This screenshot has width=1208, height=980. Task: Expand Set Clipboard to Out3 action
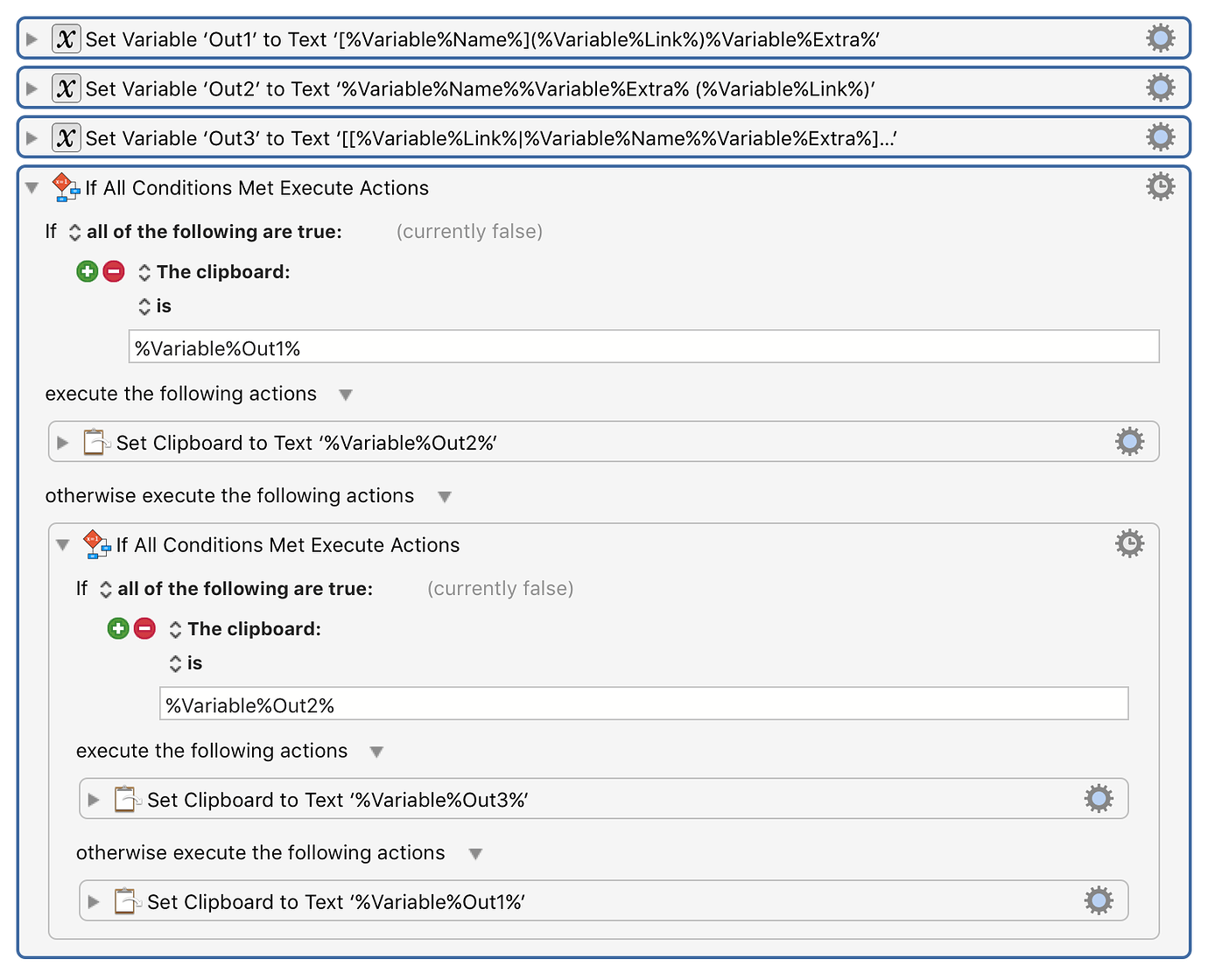[x=94, y=800]
